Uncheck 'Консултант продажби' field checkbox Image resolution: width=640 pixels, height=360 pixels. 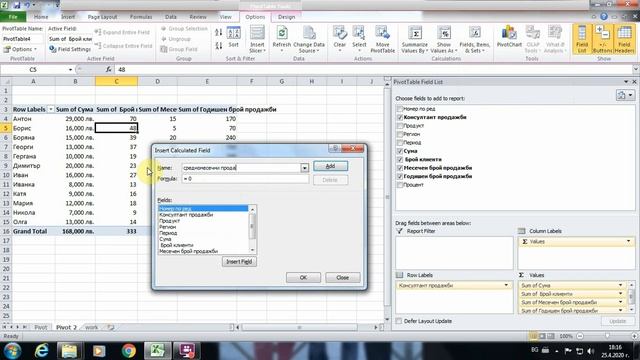400,117
